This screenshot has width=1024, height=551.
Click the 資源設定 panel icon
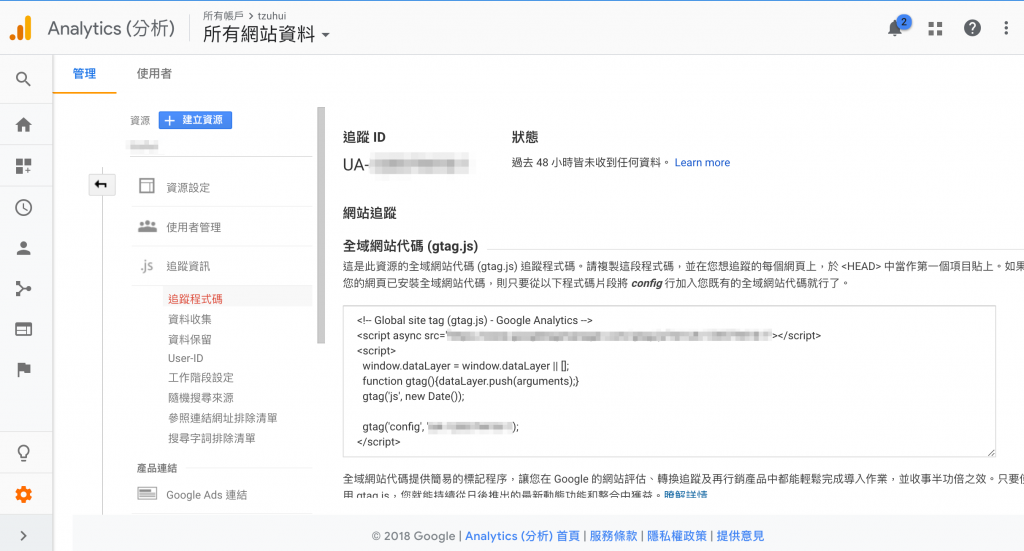(147, 186)
